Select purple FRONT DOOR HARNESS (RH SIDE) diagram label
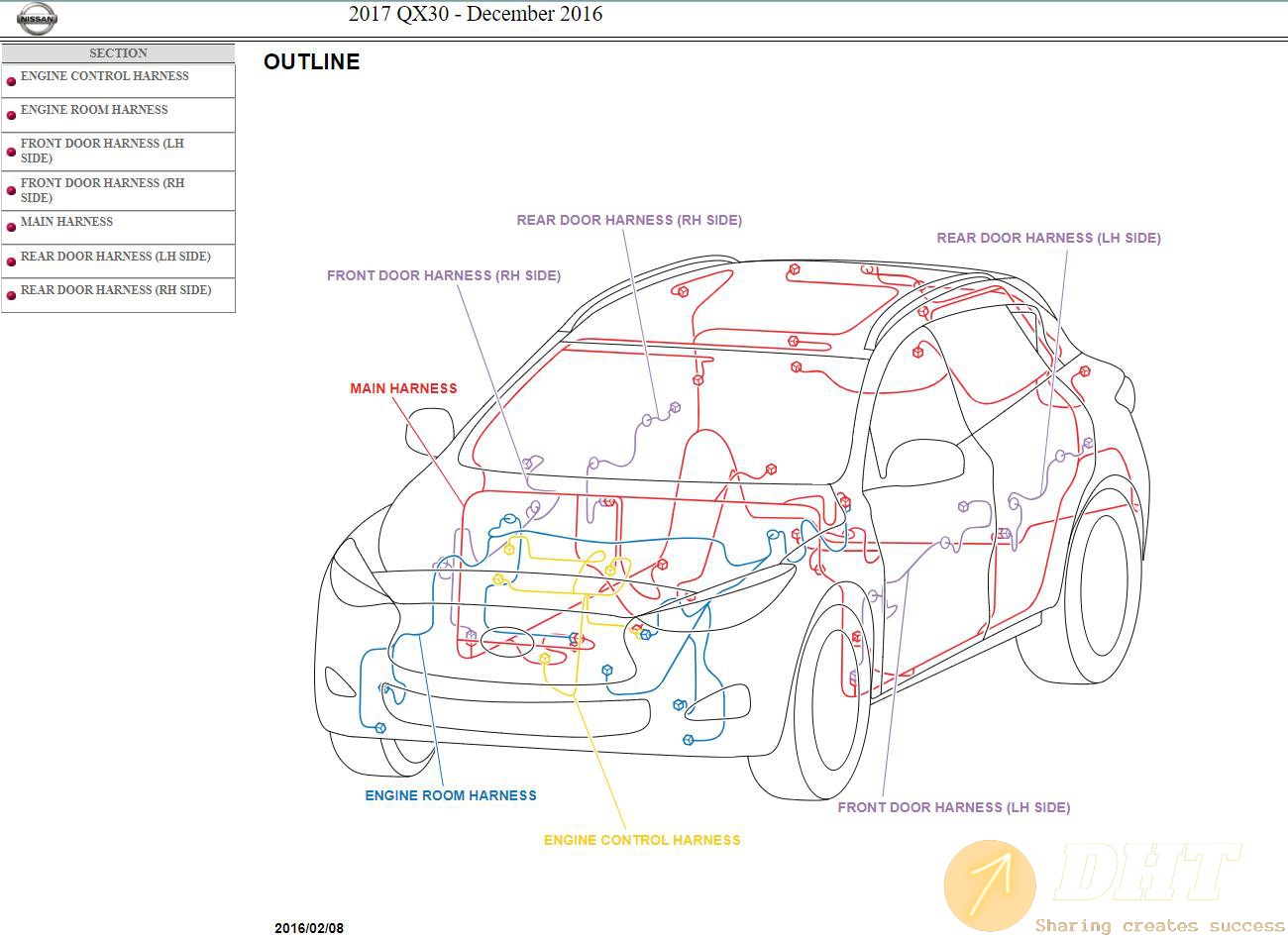The width and height of the screenshot is (1288, 938). pyautogui.click(x=444, y=275)
